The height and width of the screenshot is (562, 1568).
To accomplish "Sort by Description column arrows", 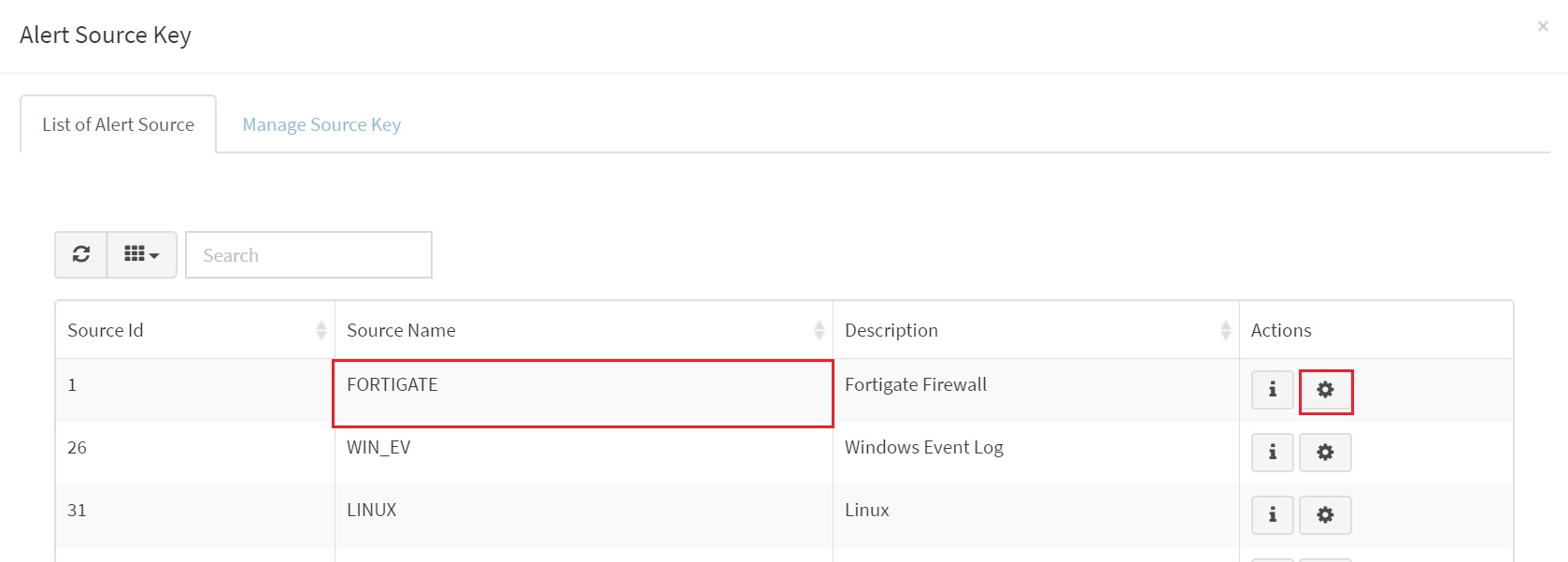I will (x=1225, y=330).
